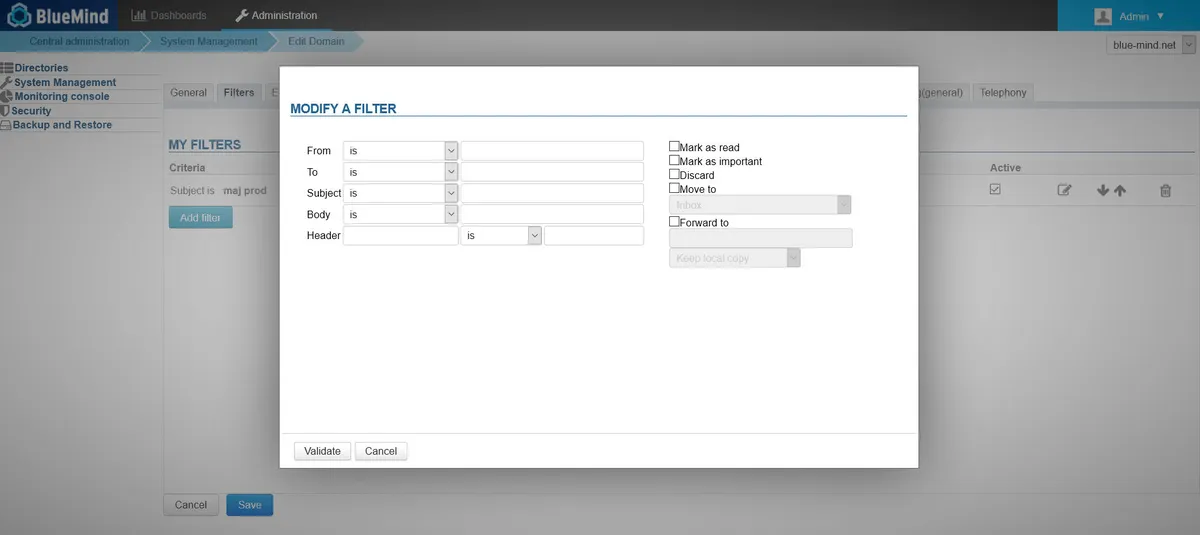Click the 'Subject is maj prod' criteria text
1200x535 pixels.
(x=218, y=190)
